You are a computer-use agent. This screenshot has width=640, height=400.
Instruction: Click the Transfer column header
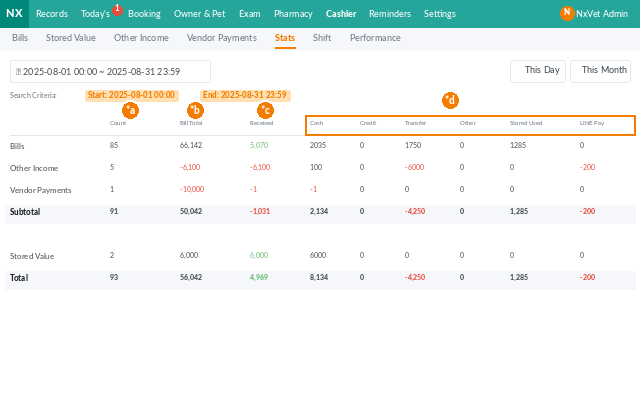[x=415, y=123]
